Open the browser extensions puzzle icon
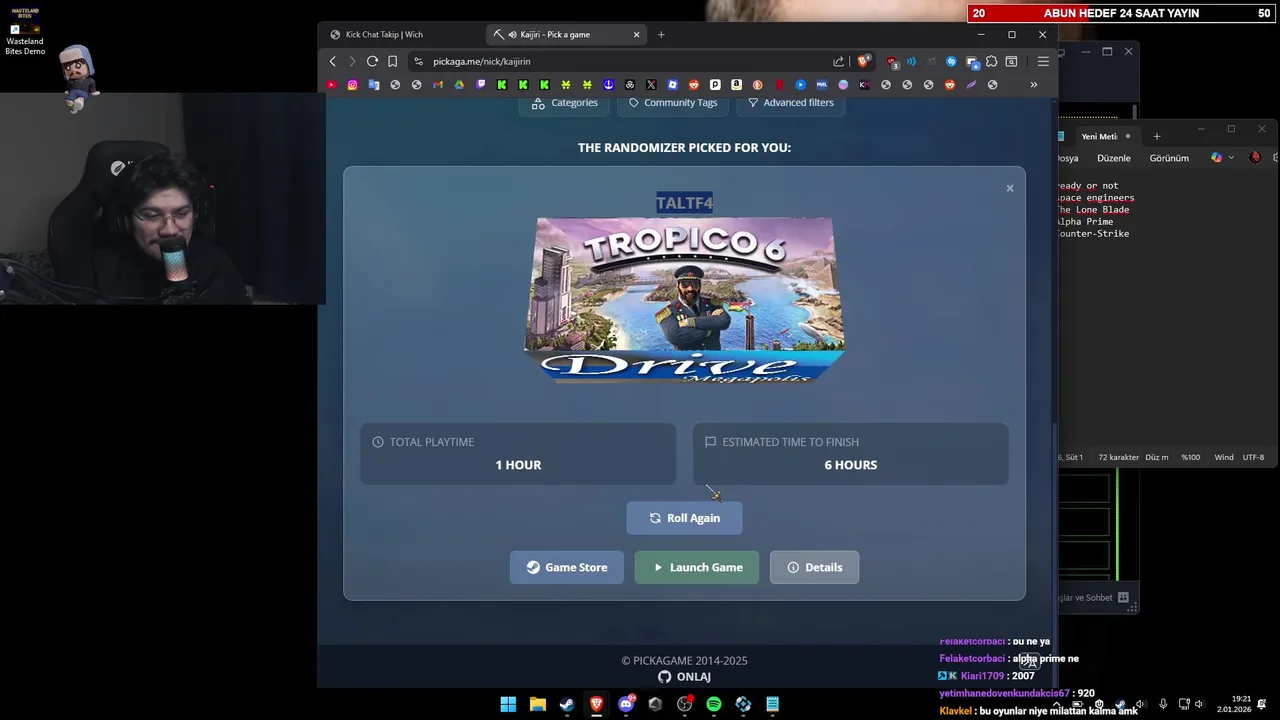This screenshot has width=1280, height=720. point(992,61)
